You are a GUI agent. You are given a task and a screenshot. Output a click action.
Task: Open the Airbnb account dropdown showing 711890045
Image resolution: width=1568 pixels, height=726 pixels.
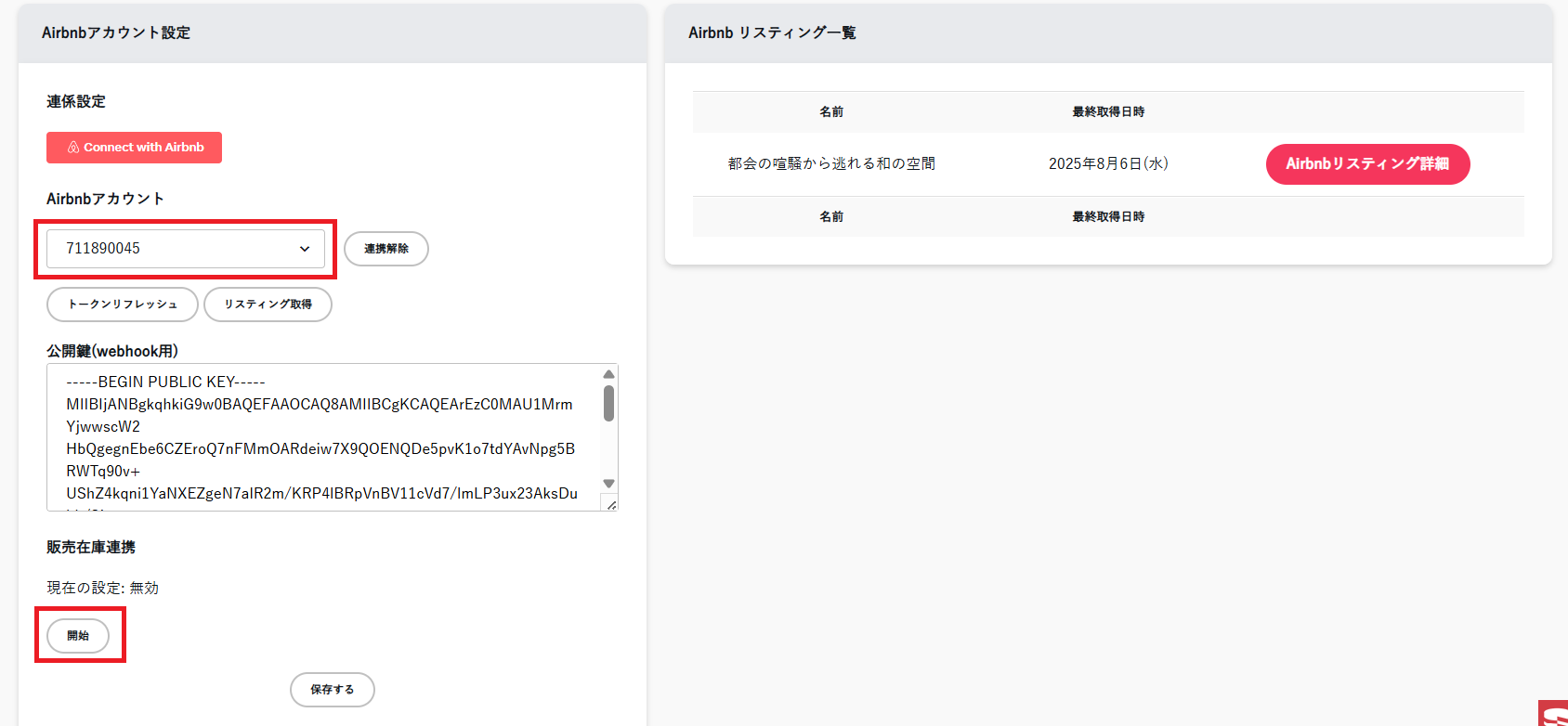pyautogui.click(x=186, y=249)
